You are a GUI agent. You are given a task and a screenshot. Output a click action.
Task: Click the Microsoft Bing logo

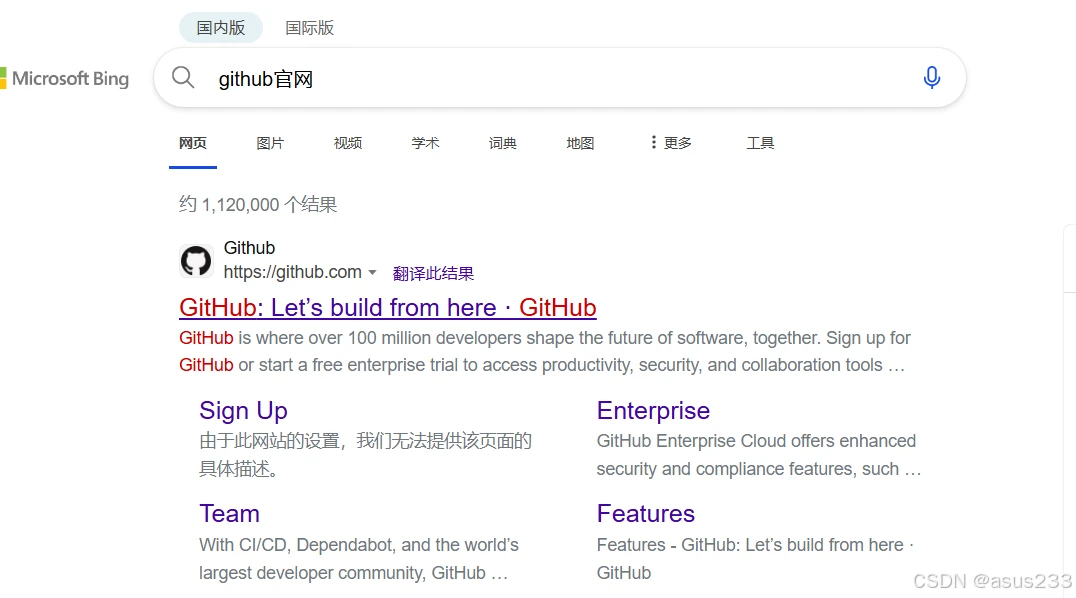pyautogui.click(x=65, y=78)
